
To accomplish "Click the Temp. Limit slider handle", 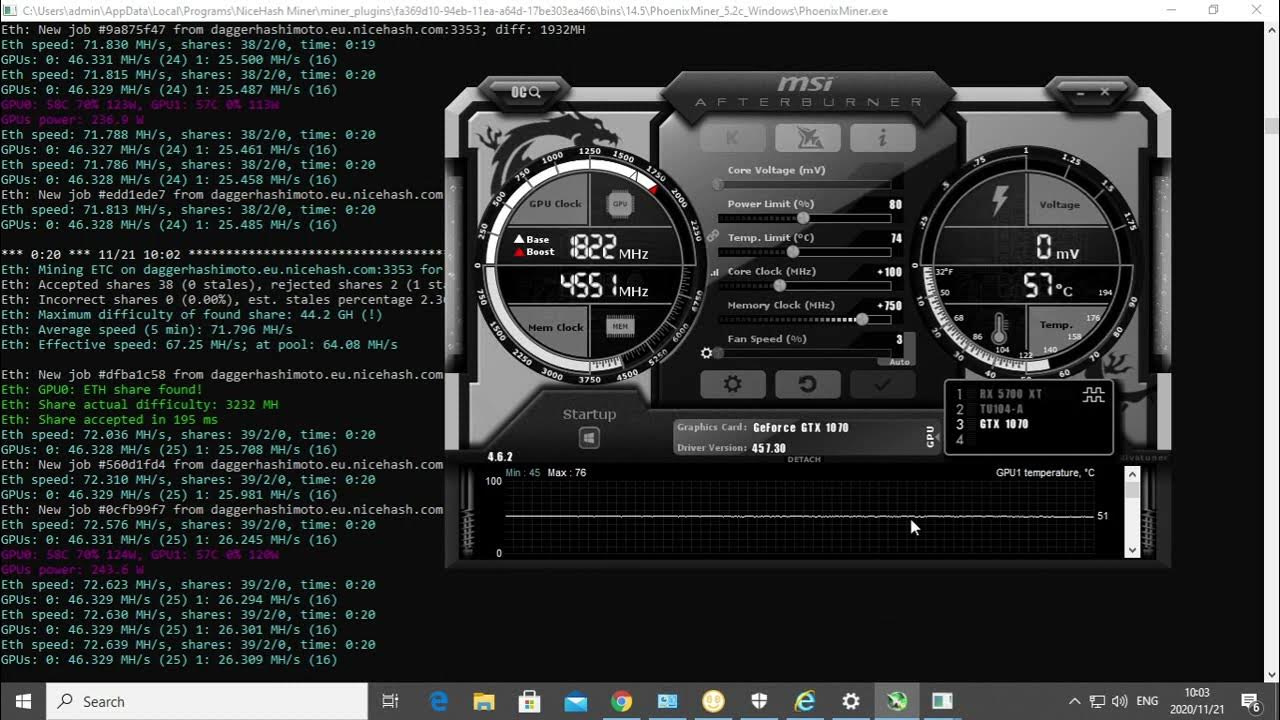I will [793, 252].
